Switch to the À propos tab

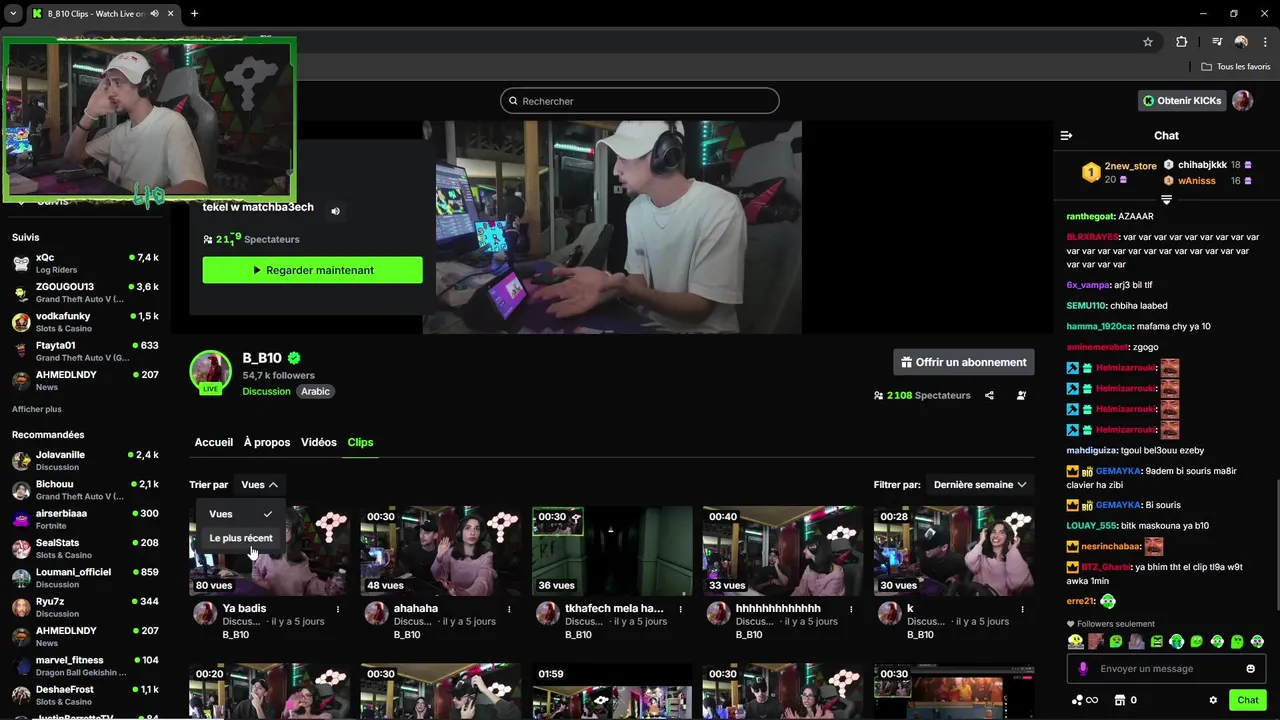[x=267, y=442]
